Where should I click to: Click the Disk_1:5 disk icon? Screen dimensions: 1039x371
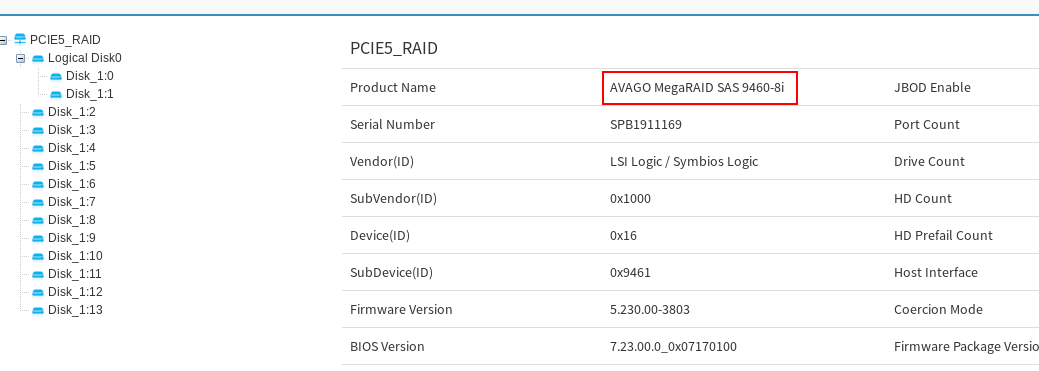coord(38,166)
